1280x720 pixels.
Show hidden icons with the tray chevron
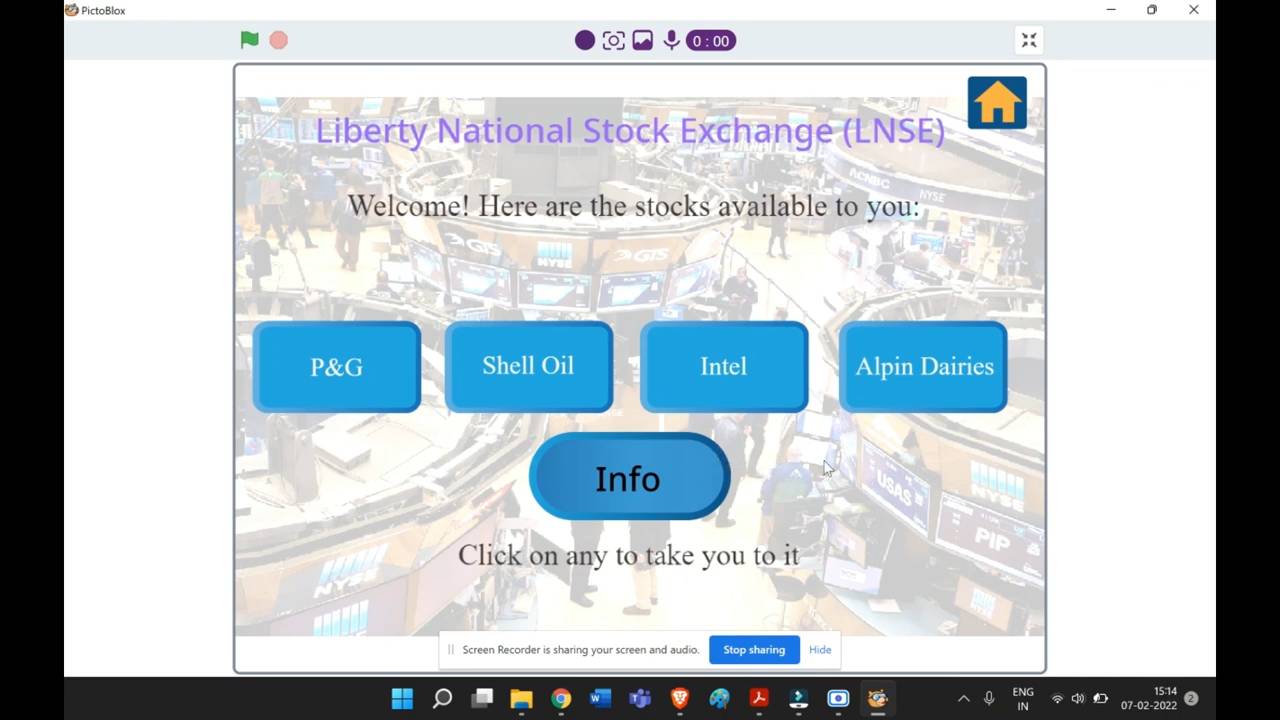click(963, 699)
